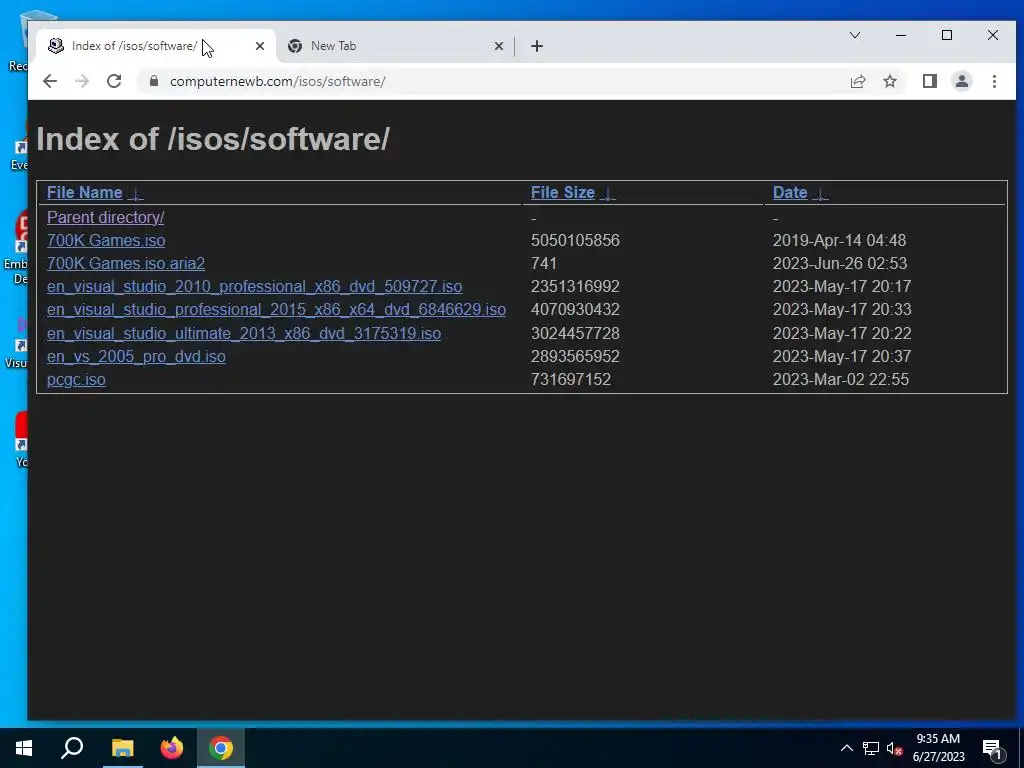Open the Parent directory/ link
Image resolution: width=1024 pixels, height=768 pixels.
[x=106, y=217]
